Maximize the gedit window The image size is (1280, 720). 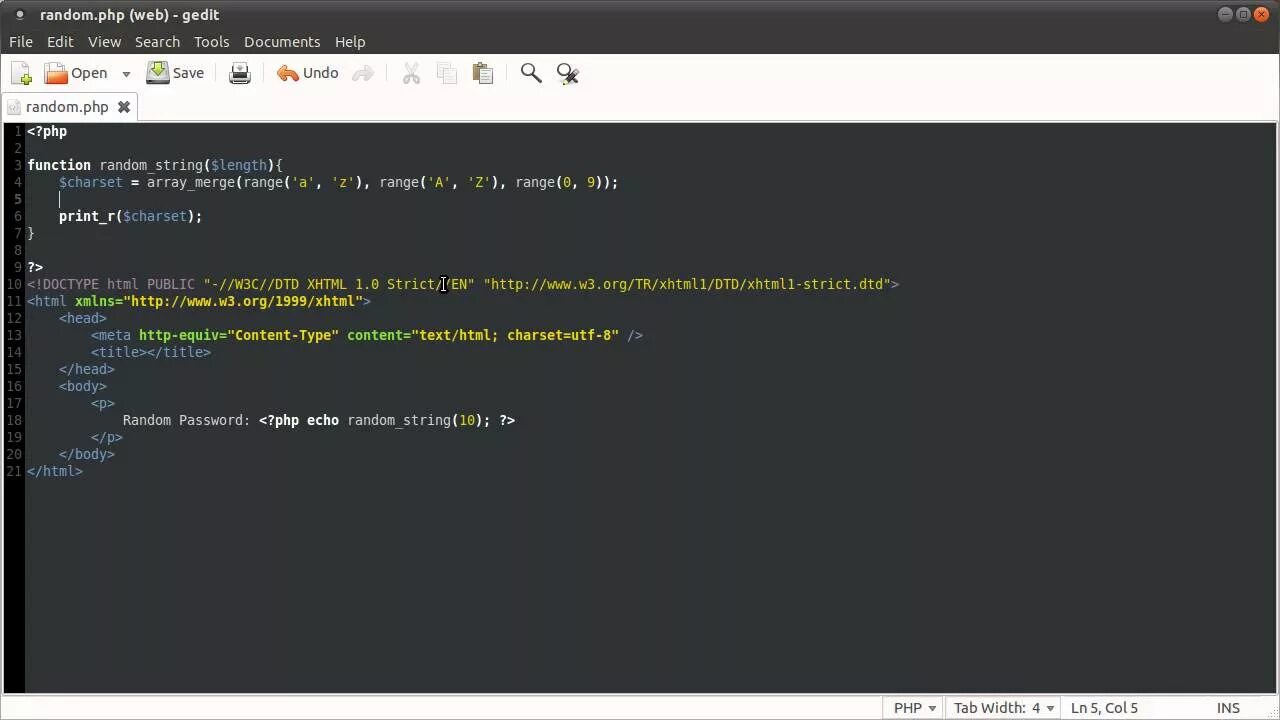point(1244,14)
